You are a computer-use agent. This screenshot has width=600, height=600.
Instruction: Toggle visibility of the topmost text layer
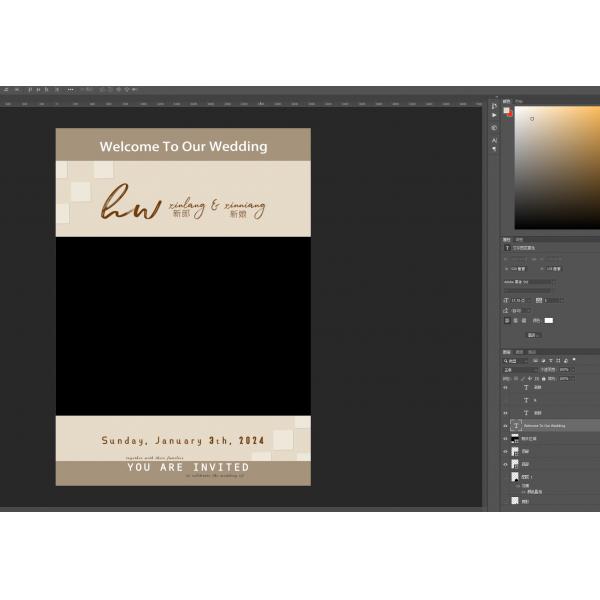click(x=505, y=387)
